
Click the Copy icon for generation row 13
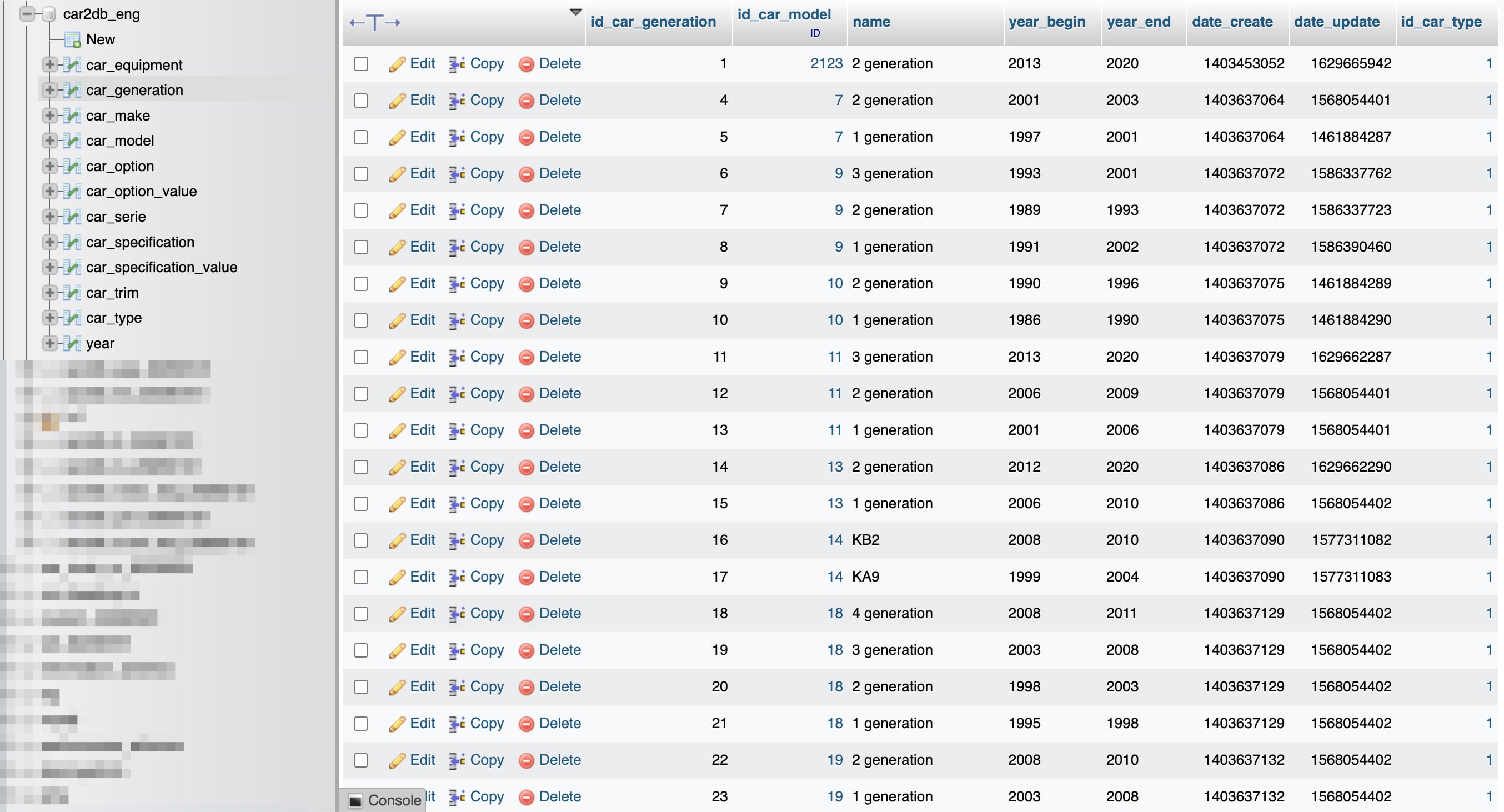[457, 430]
